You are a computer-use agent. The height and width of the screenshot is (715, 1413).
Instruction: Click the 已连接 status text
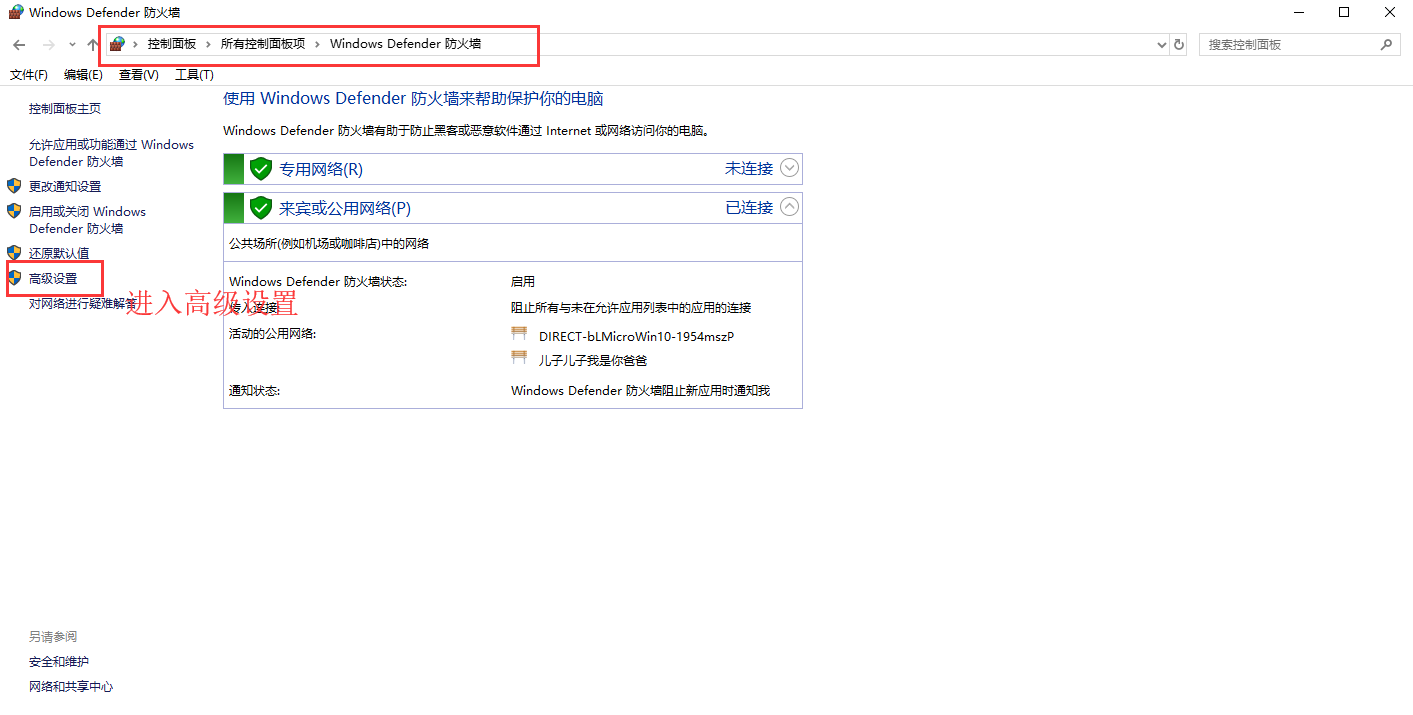coord(749,208)
